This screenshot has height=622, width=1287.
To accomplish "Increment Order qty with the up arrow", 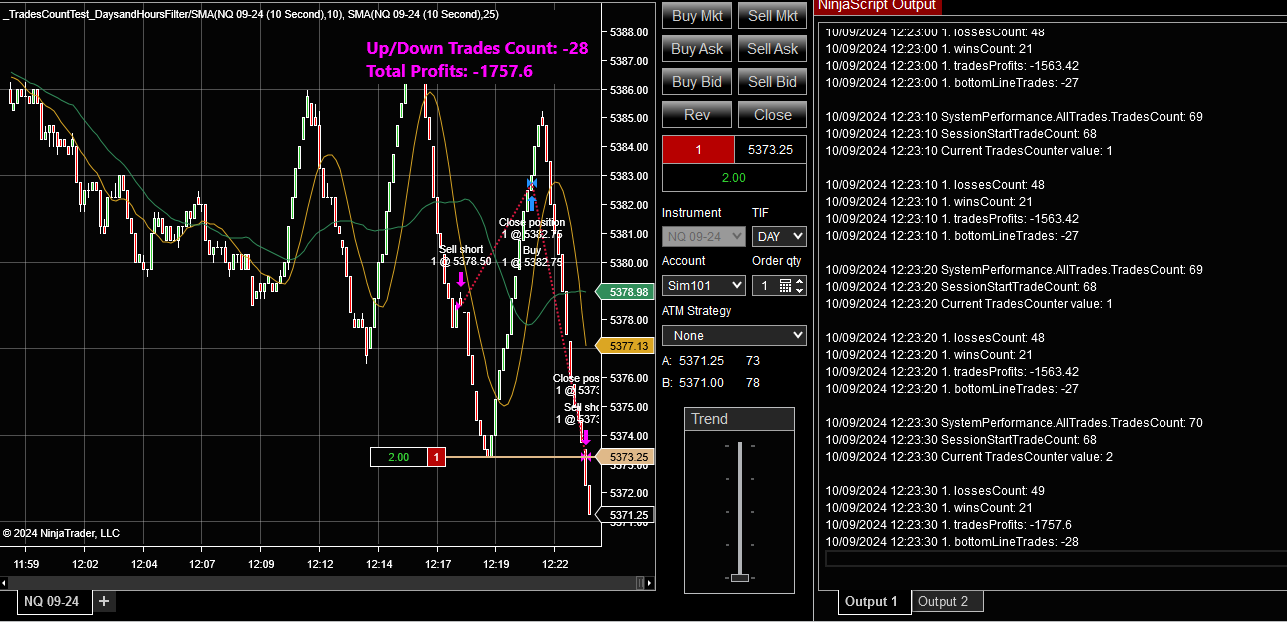I will point(800,281).
